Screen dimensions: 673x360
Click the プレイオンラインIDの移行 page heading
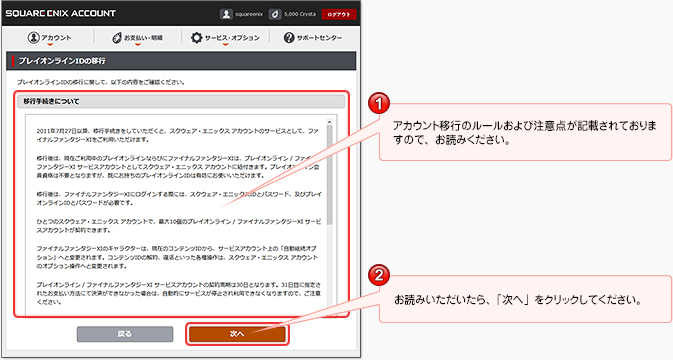(x=61, y=61)
